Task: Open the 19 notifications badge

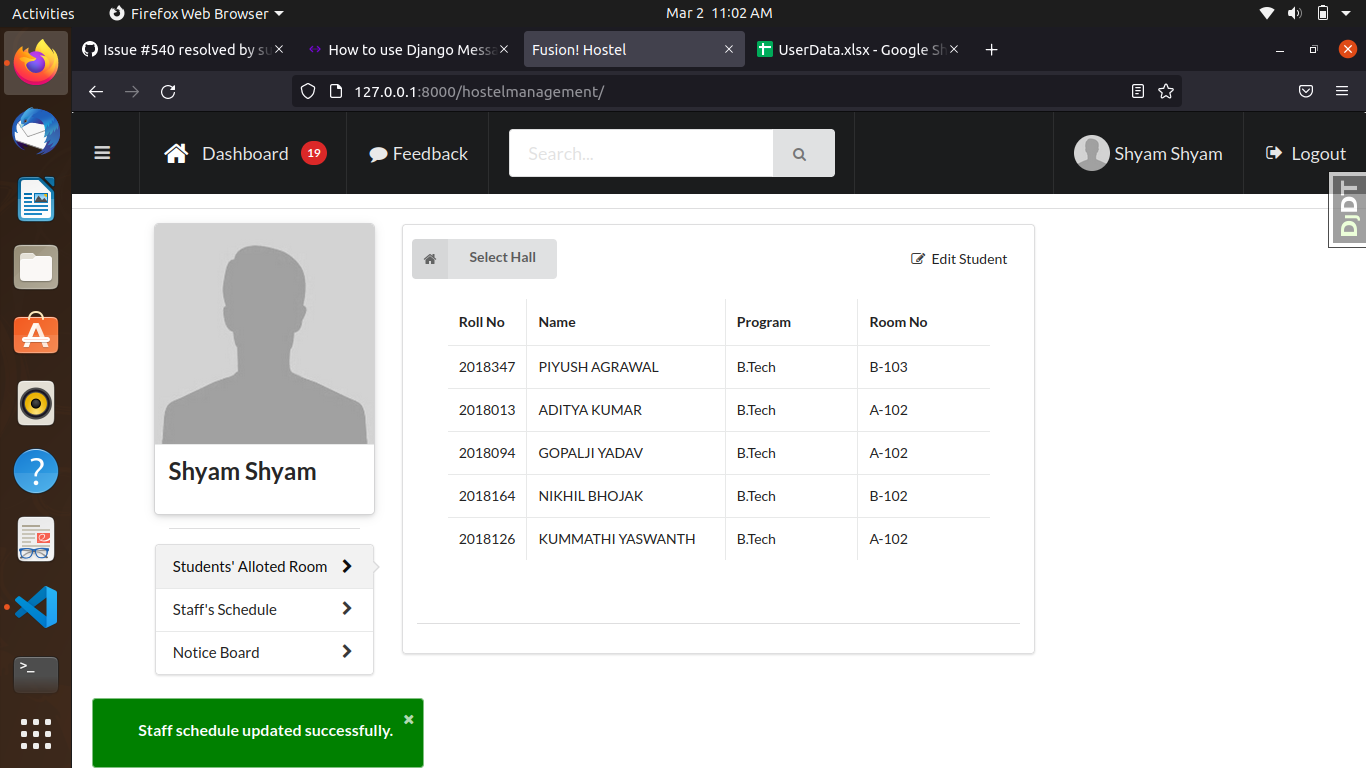Action: point(314,153)
